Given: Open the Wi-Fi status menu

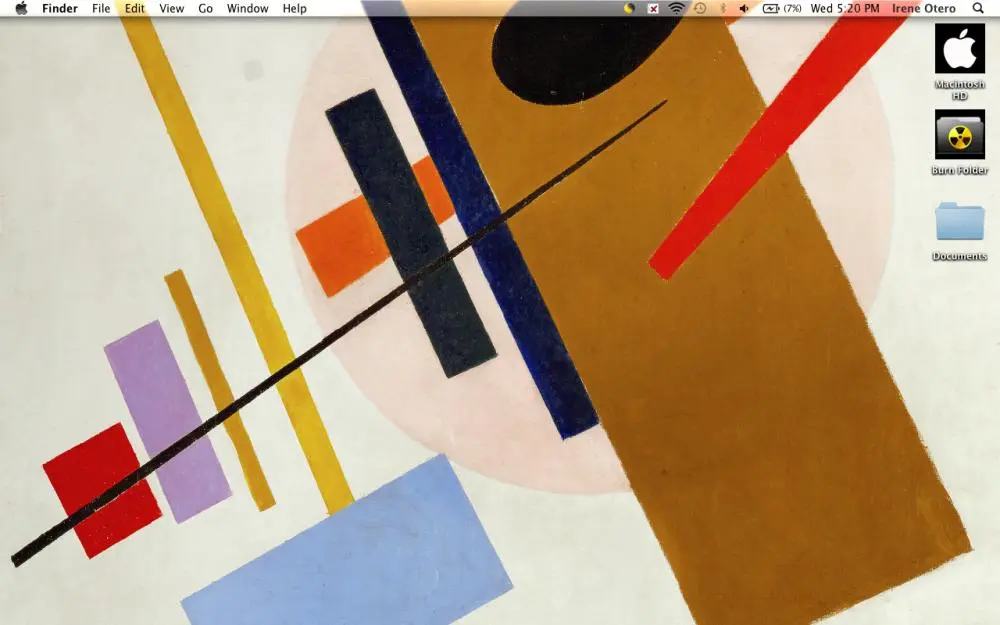Looking at the screenshot, I should click(677, 8).
